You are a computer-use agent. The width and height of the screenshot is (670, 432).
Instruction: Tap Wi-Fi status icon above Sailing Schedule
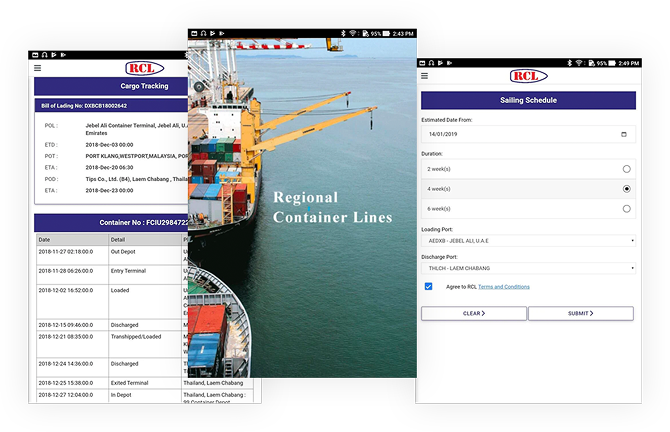click(579, 63)
